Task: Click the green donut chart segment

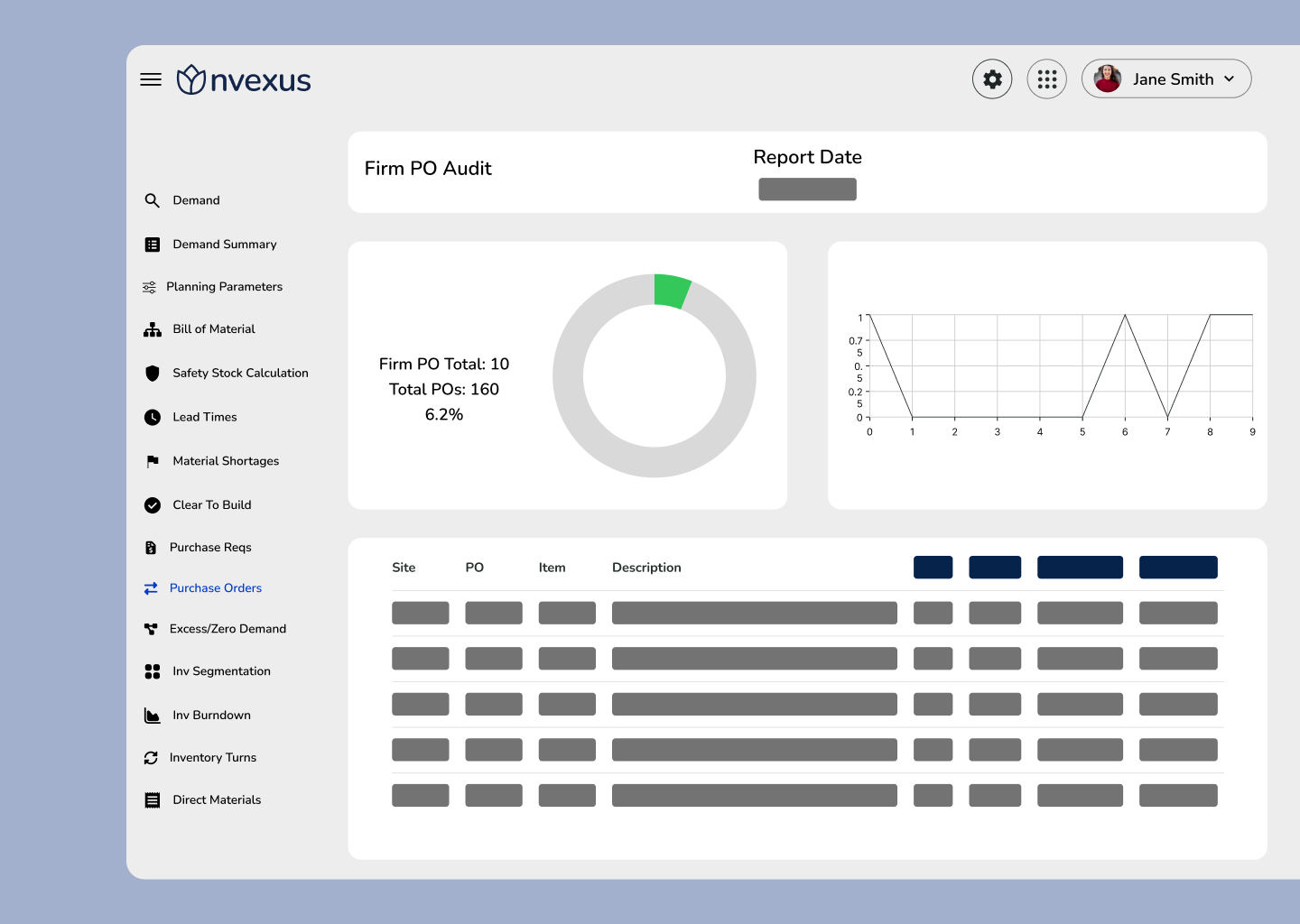Action: [x=672, y=291]
